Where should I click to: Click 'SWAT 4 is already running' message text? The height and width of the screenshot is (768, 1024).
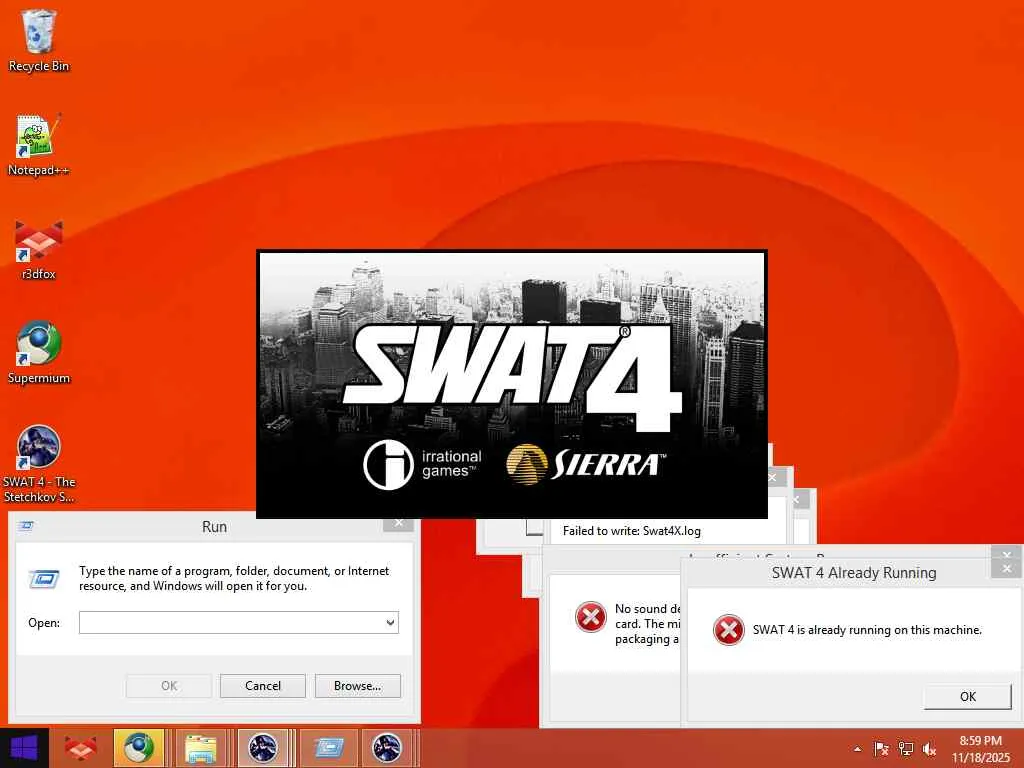point(867,630)
